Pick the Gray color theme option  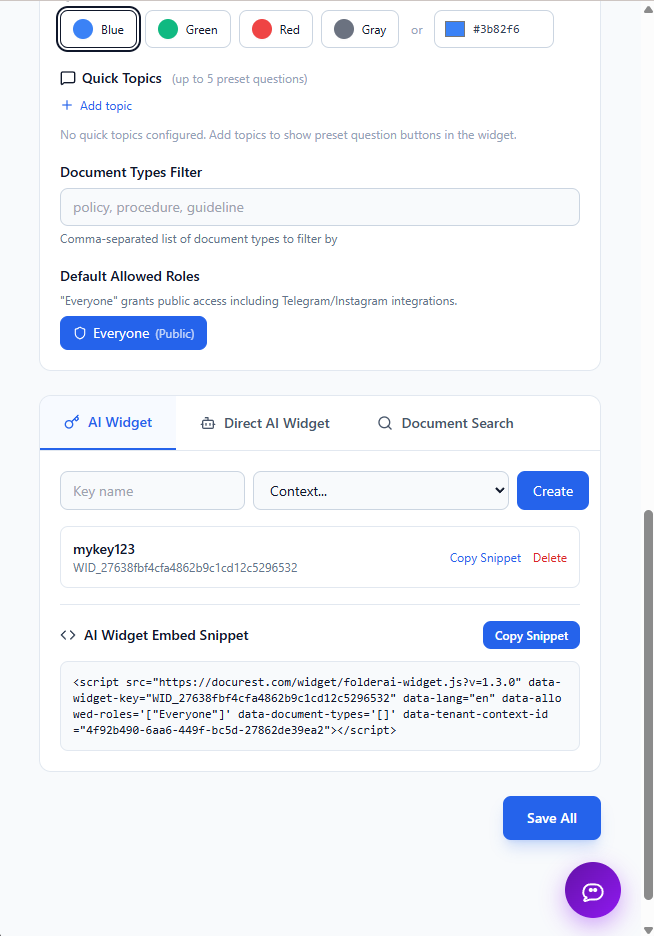click(x=359, y=30)
